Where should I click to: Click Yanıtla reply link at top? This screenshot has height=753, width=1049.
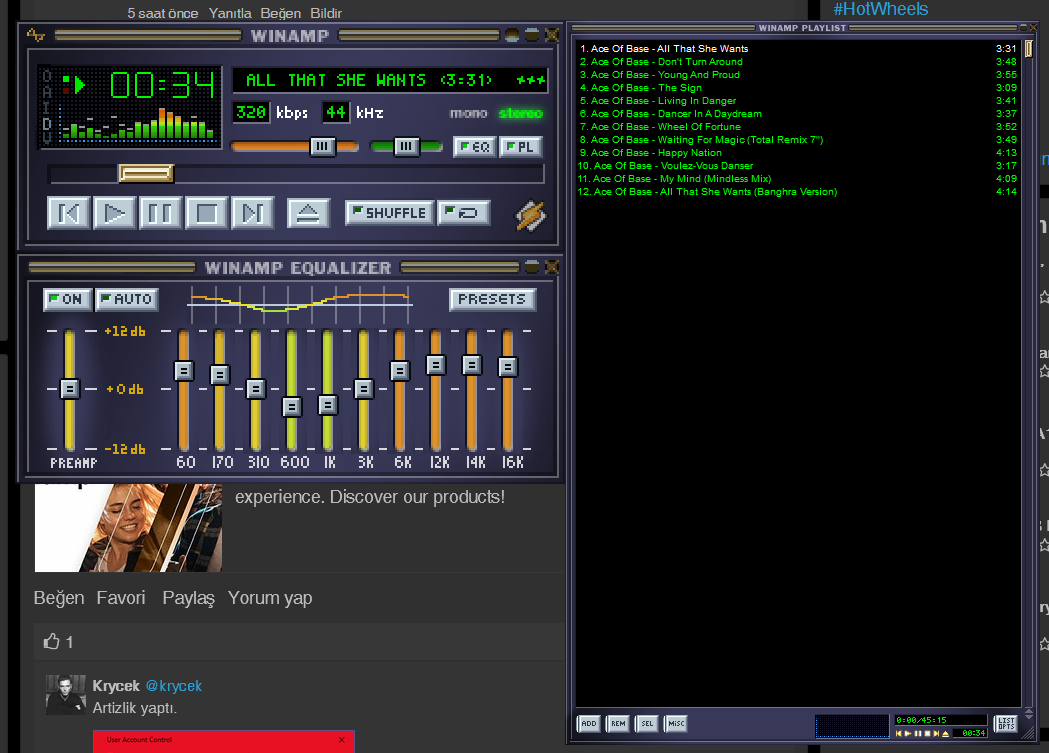pos(230,13)
